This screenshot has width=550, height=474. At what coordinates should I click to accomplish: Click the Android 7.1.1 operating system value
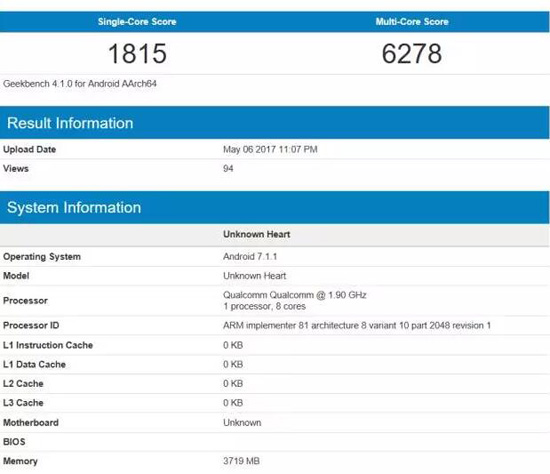click(250, 256)
